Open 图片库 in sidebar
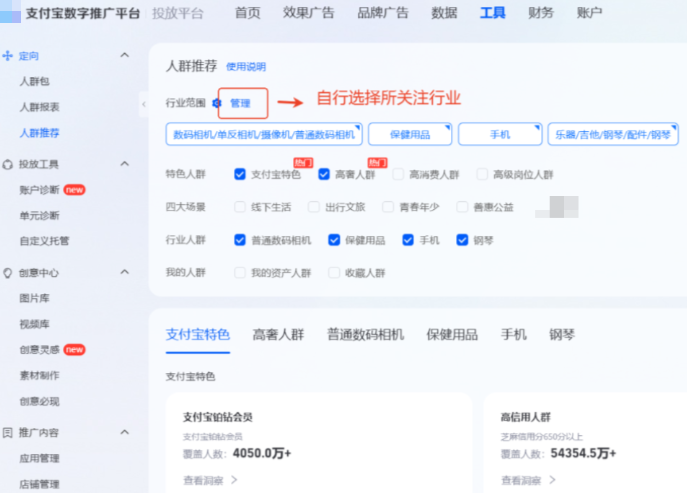Image resolution: width=687 pixels, height=493 pixels. coord(35,298)
